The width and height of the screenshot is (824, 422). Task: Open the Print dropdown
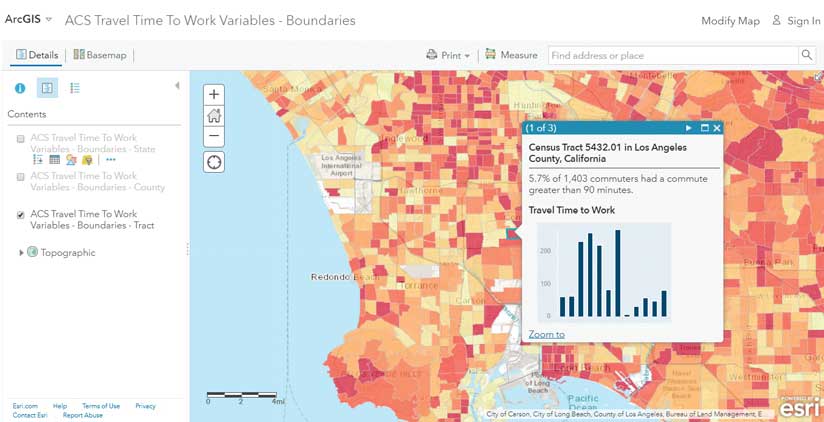pyautogui.click(x=448, y=55)
